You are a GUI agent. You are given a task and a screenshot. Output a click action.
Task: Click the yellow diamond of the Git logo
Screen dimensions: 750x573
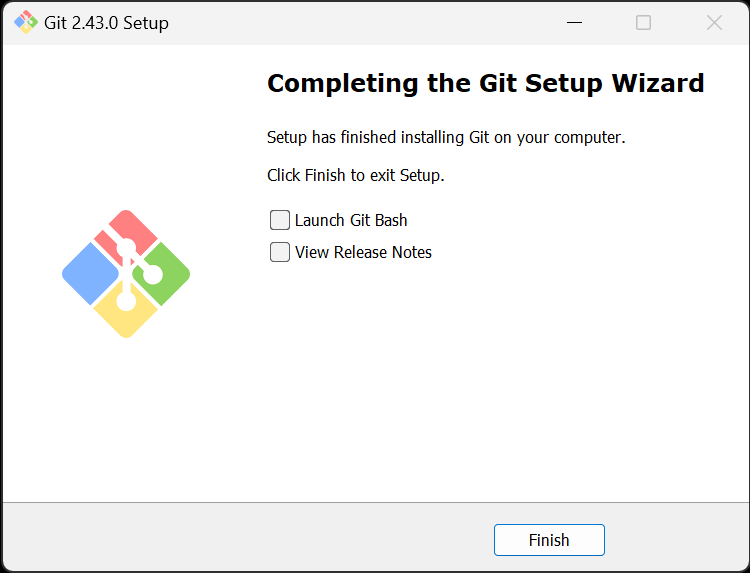pos(126,316)
